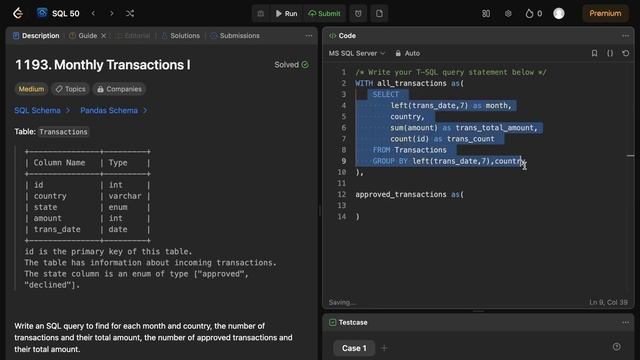The image size is (640, 360).
Task: Switch to the Editorial tab
Action: click(133, 36)
